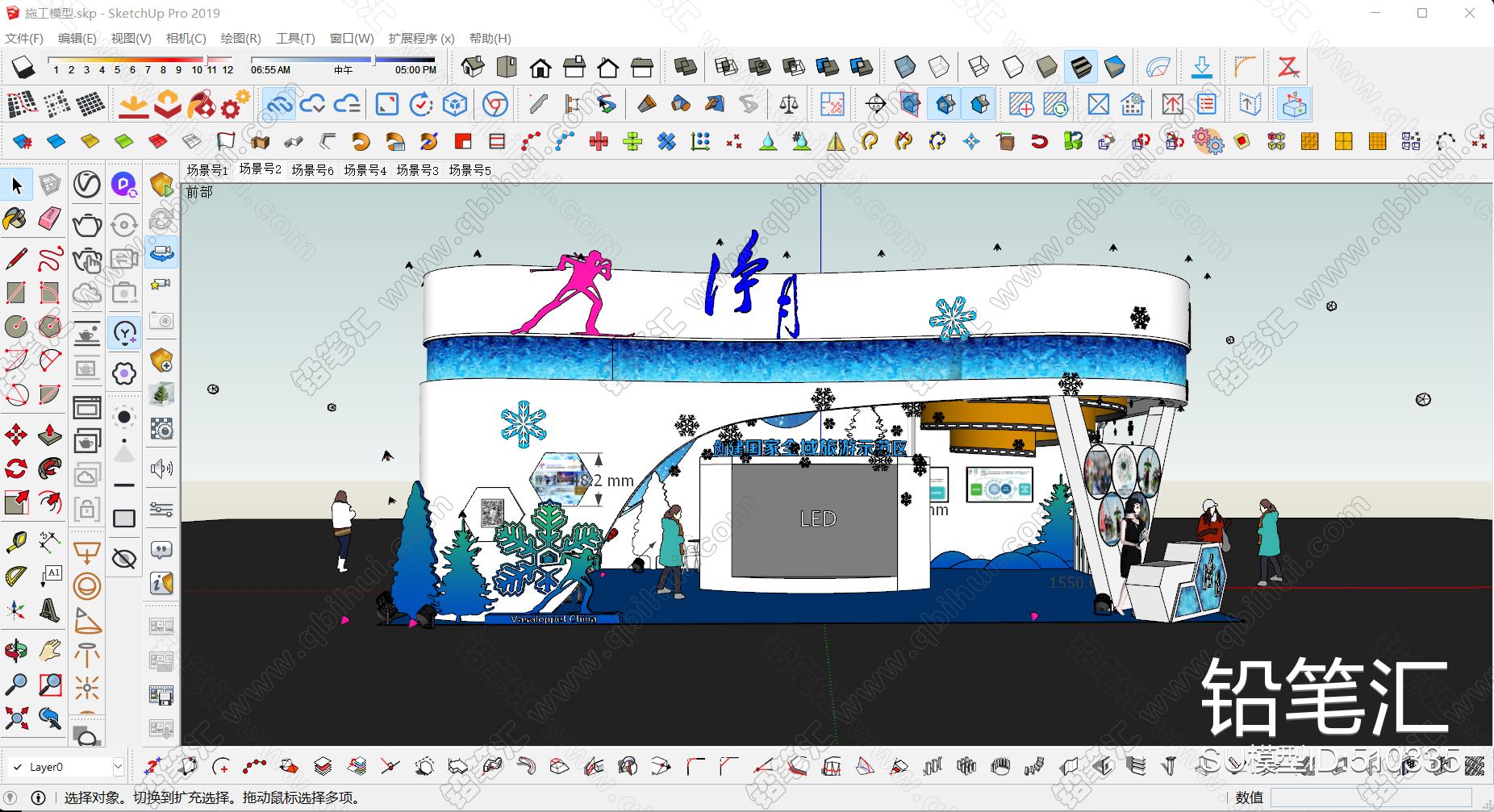
Task: Activate the Push/Pull tool
Action: 50,435
